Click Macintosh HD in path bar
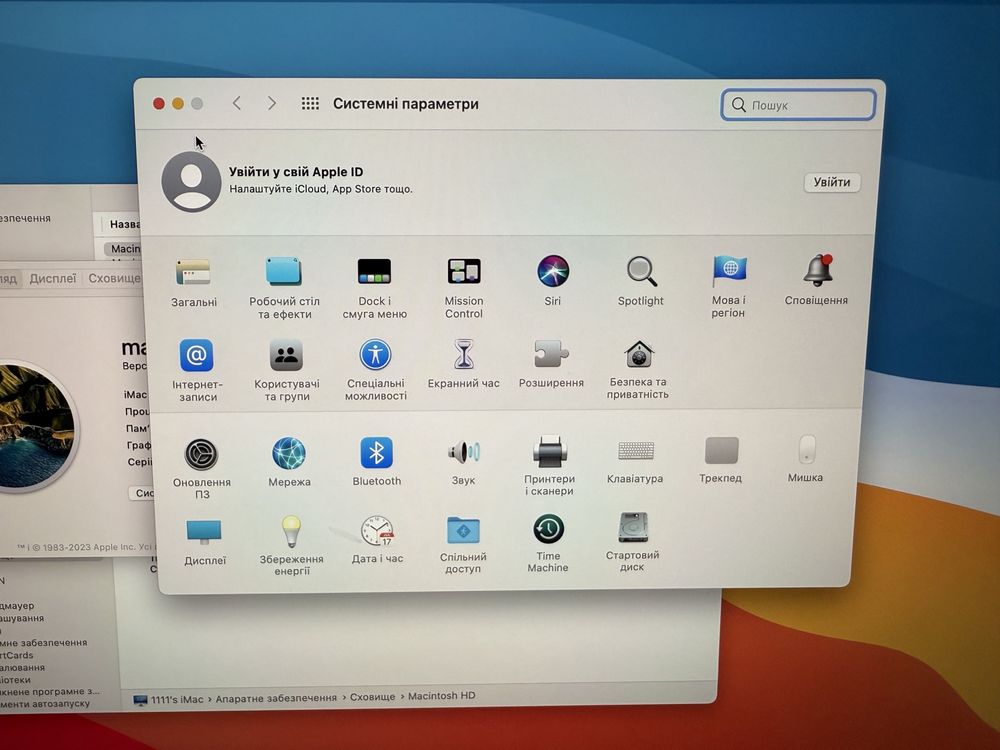 click(x=441, y=696)
